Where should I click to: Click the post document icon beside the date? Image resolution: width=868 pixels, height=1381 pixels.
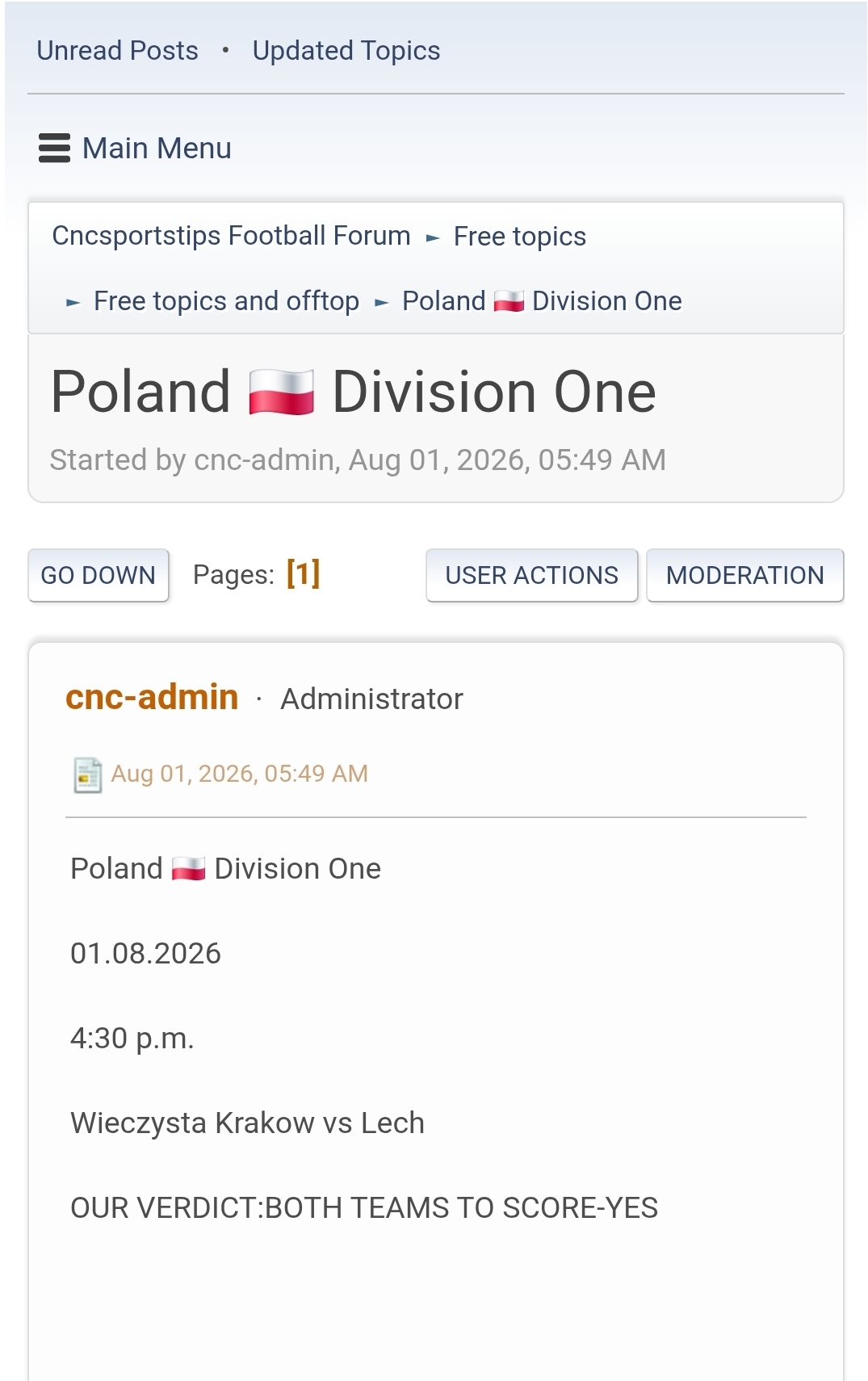coord(87,775)
